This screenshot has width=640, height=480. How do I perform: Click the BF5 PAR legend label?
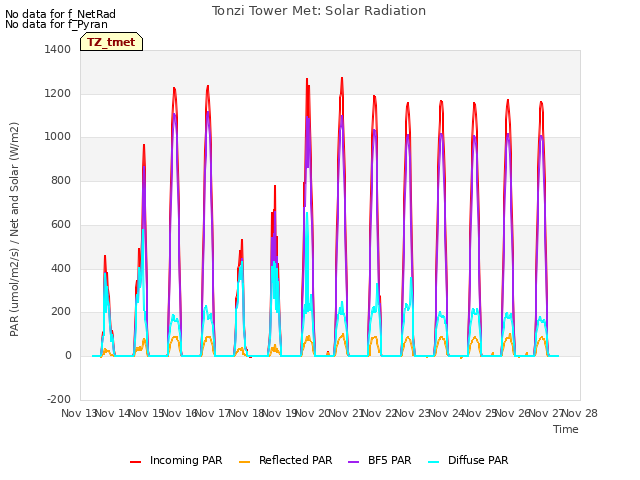389,460
